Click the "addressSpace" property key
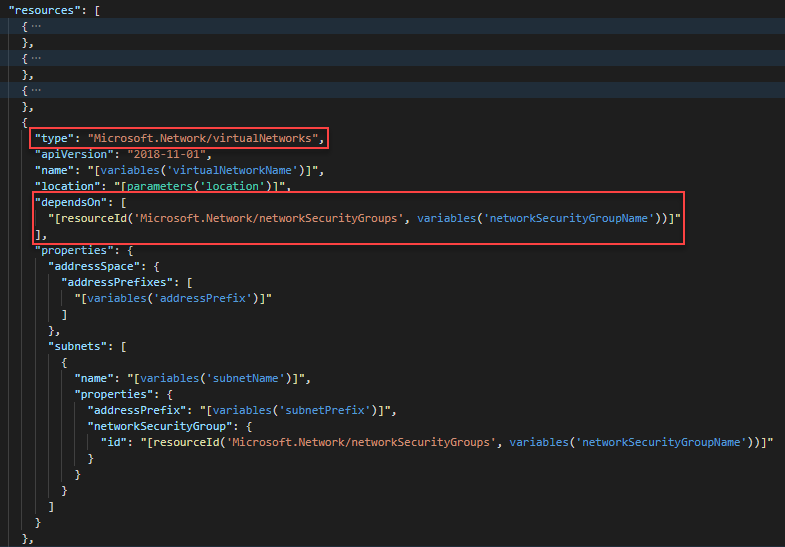This screenshot has width=785, height=547. pyautogui.click(x=94, y=266)
